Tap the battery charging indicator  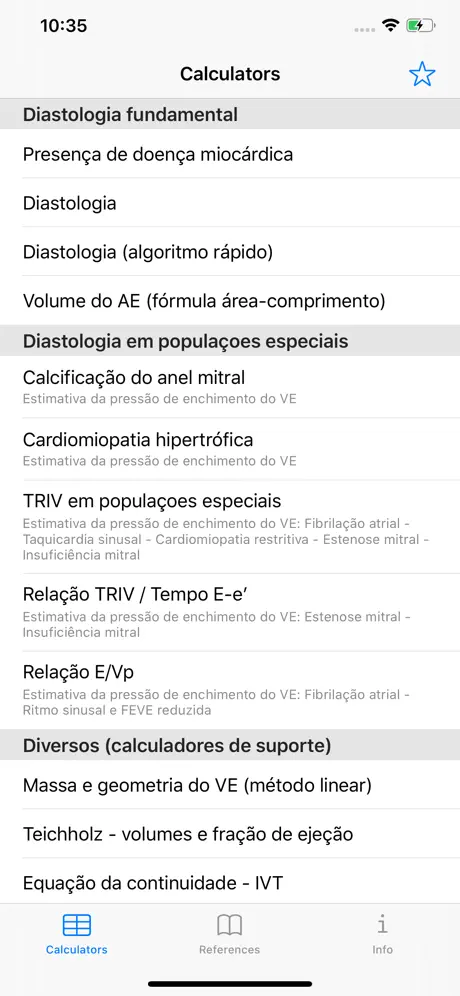(421, 26)
